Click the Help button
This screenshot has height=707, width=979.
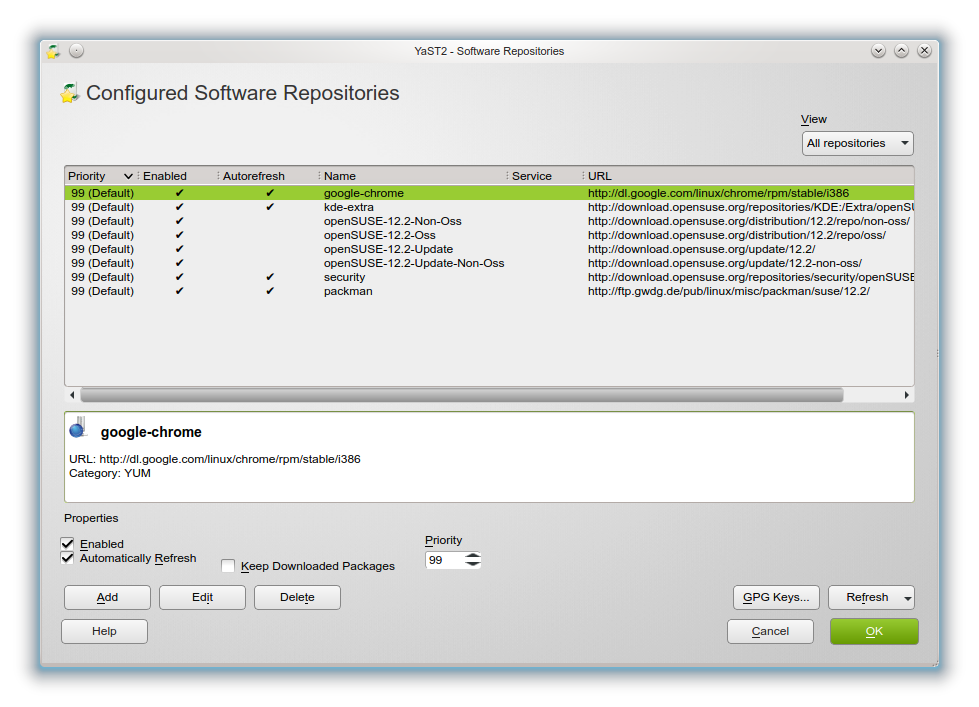point(104,631)
